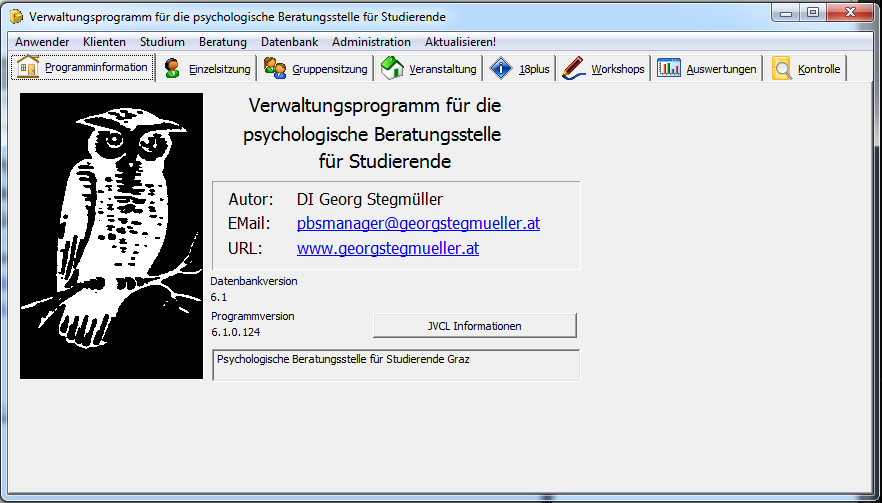Open the Klienten menu
This screenshot has width=882, height=503.
105,42
